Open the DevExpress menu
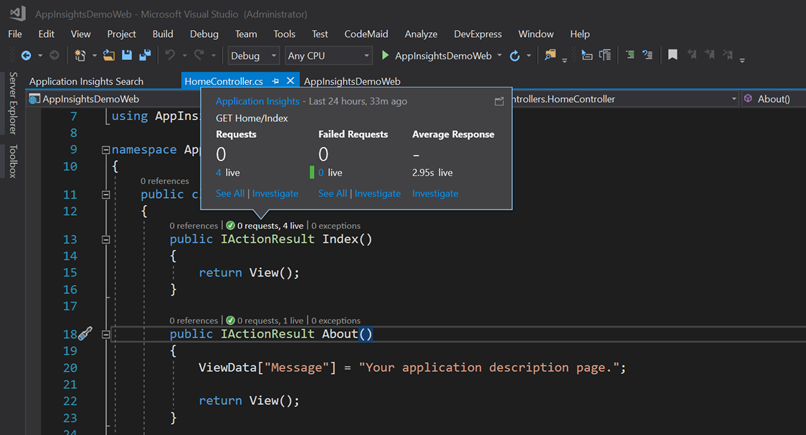 point(478,34)
